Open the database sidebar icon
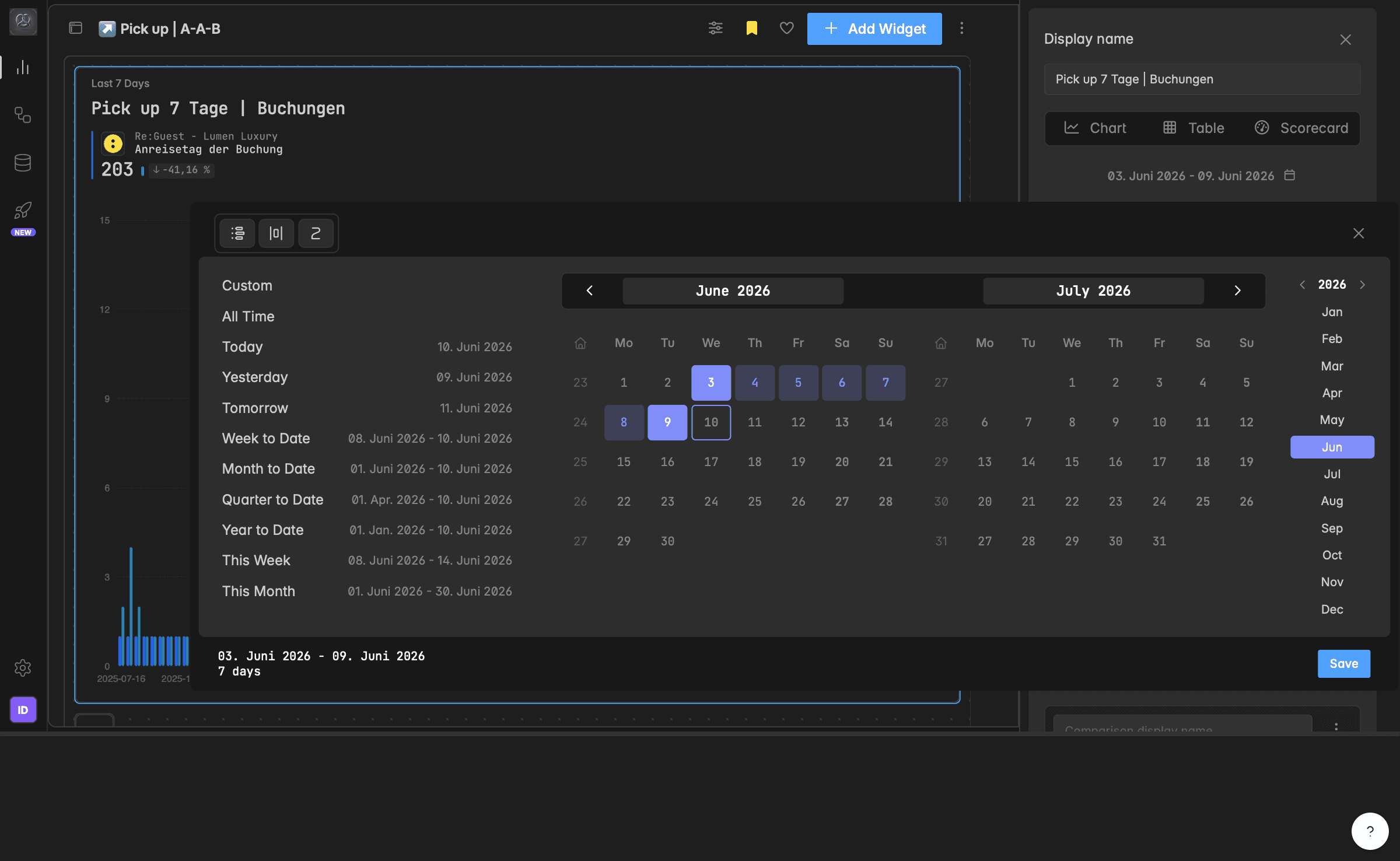Viewport: 1400px width, 861px height. point(23,163)
